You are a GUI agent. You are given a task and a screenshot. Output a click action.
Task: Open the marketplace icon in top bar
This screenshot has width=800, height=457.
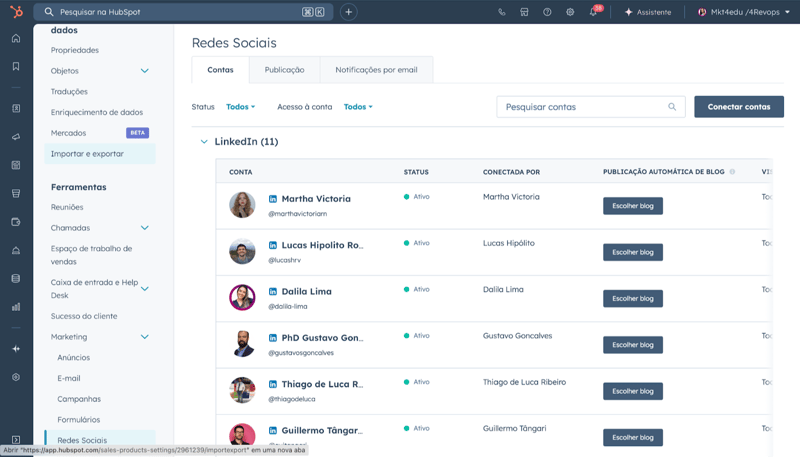[x=524, y=12]
